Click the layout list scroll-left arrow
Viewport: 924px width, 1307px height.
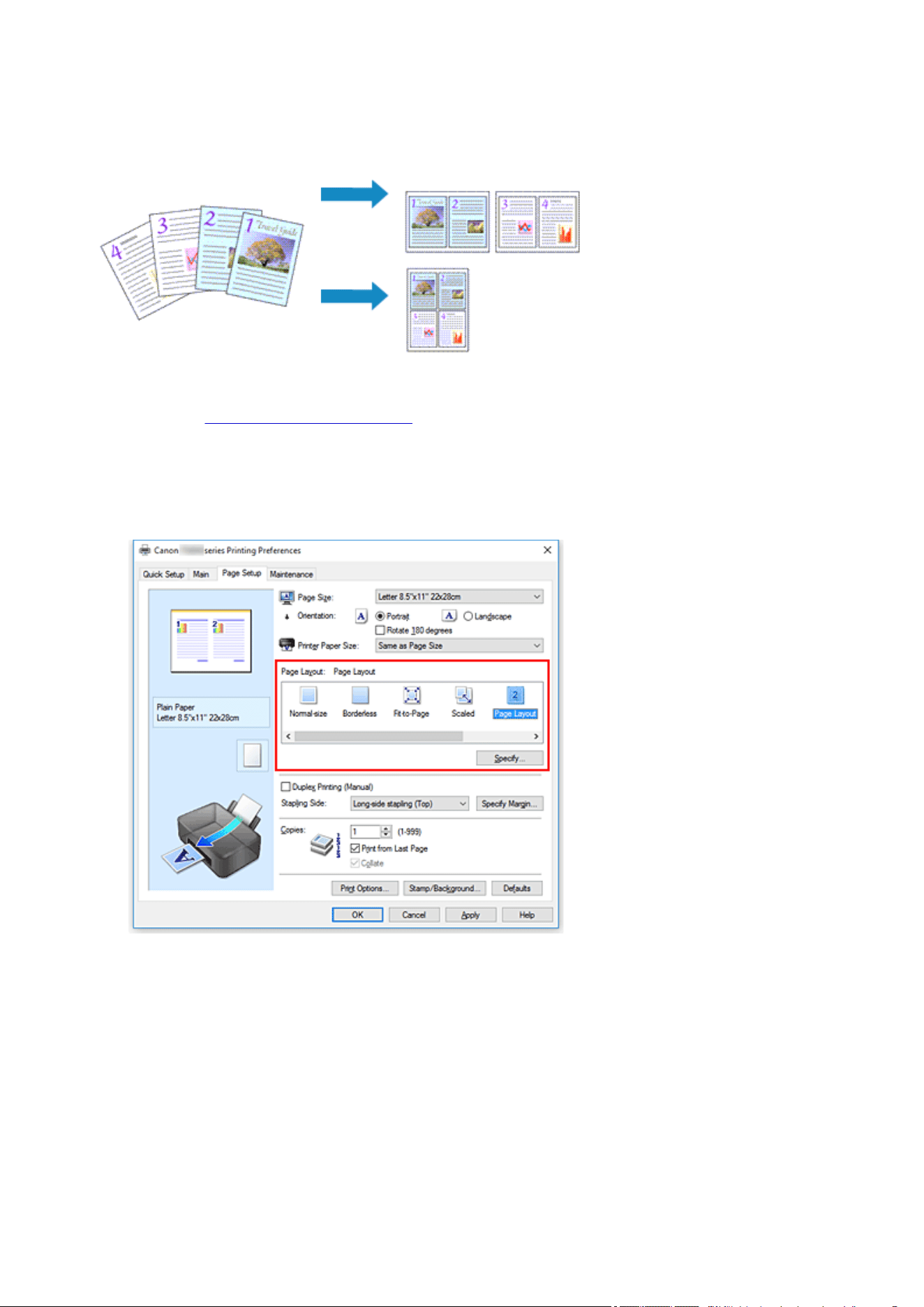[x=288, y=737]
